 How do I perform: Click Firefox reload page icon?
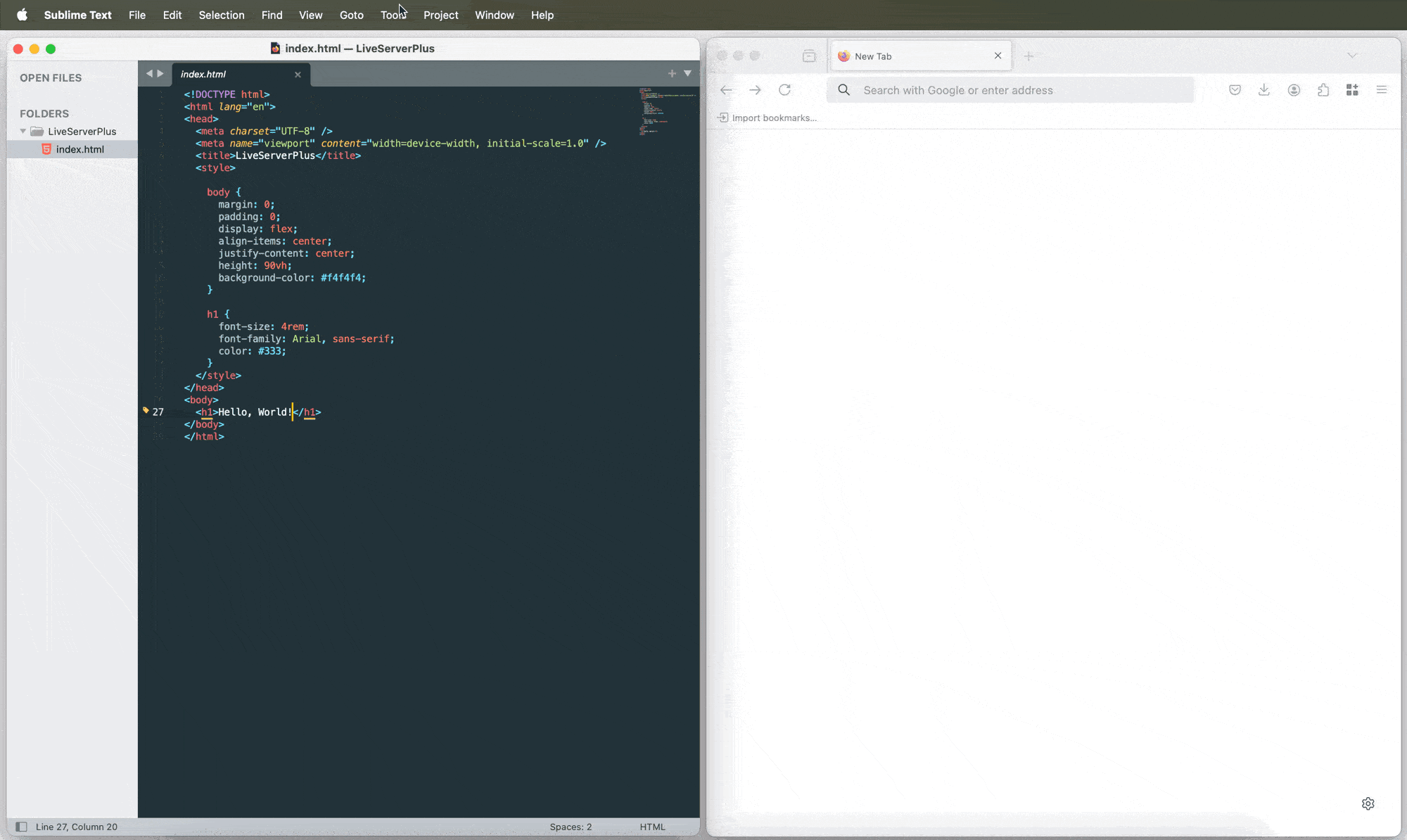[784, 90]
